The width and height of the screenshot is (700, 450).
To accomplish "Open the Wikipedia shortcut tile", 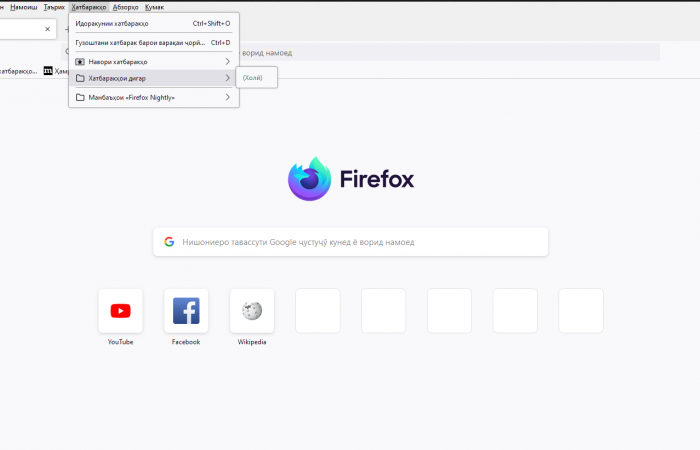I will (252, 311).
